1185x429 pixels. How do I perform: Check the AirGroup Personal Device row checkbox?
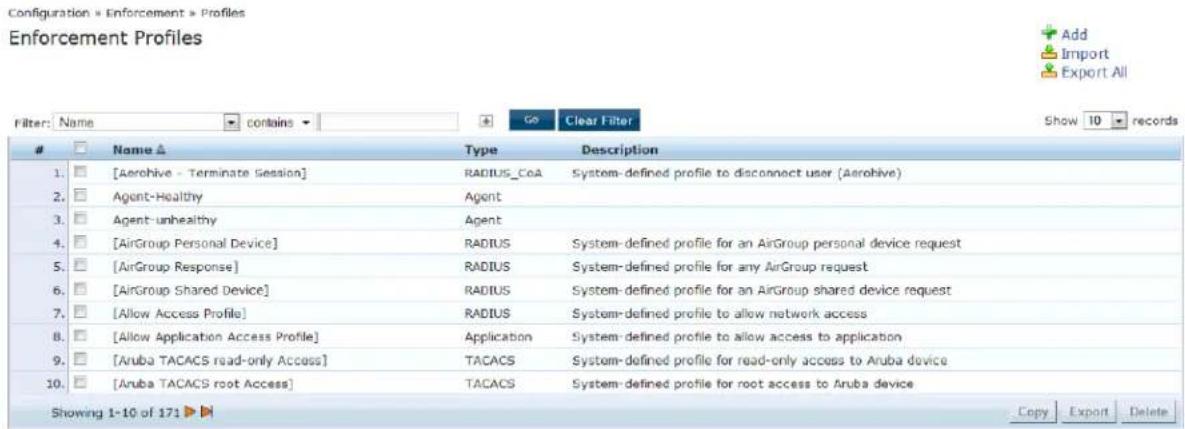tap(79, 244)
